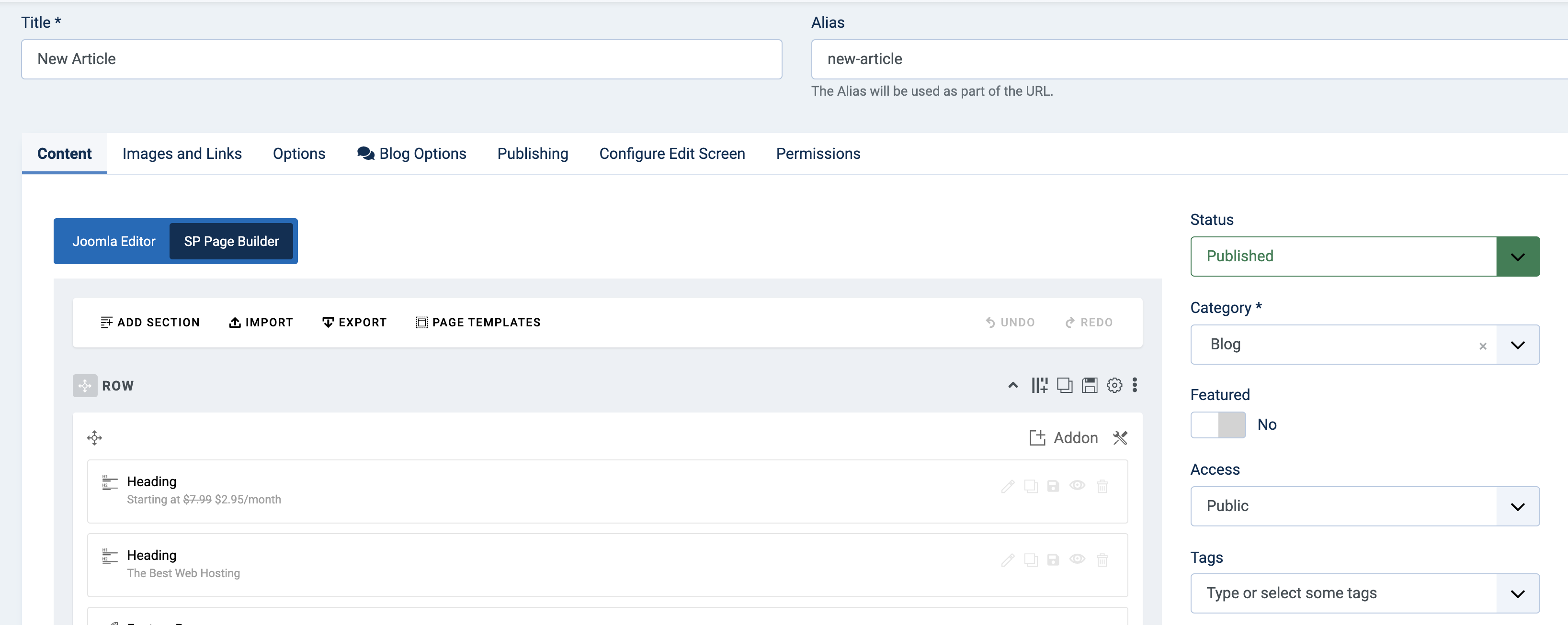Image resolution: width=1568 pixels, height=625 pixels.
Task: Click the ADD SECTION button
Action: [150, 322]
